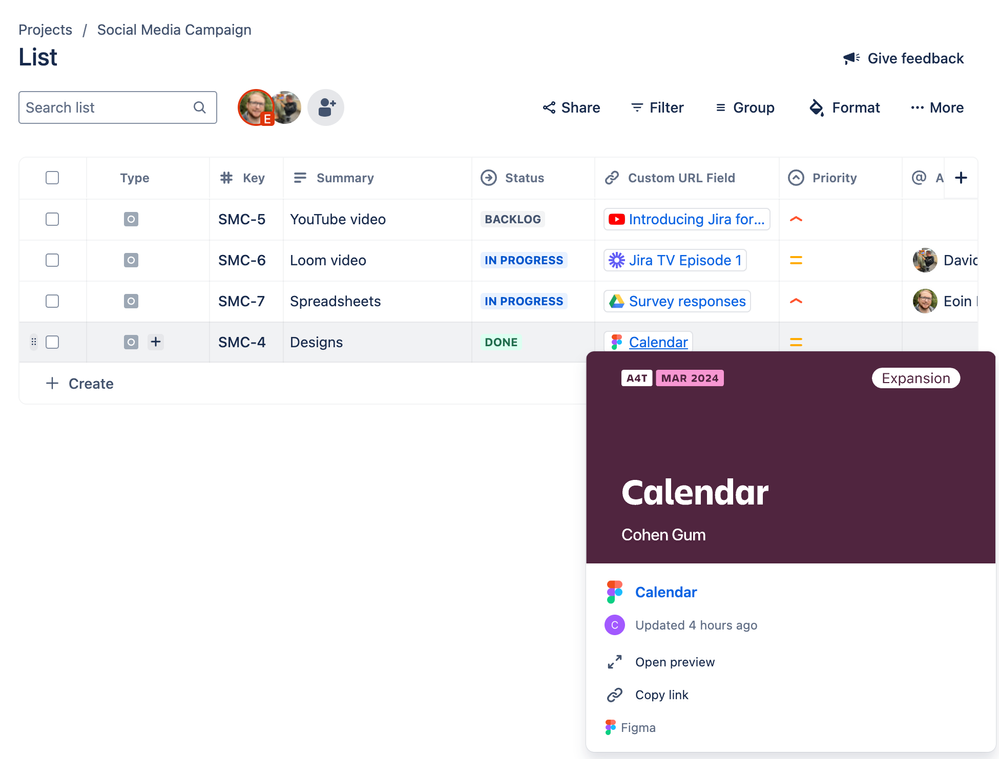Select Copy link in the hover card
The height and width of the screenshot is (759, 999).
coord(661,695)
